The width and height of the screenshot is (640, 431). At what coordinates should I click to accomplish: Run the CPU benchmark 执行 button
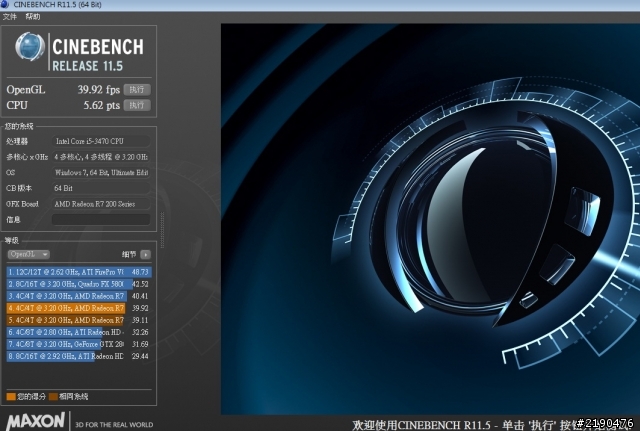coord(137,105)
